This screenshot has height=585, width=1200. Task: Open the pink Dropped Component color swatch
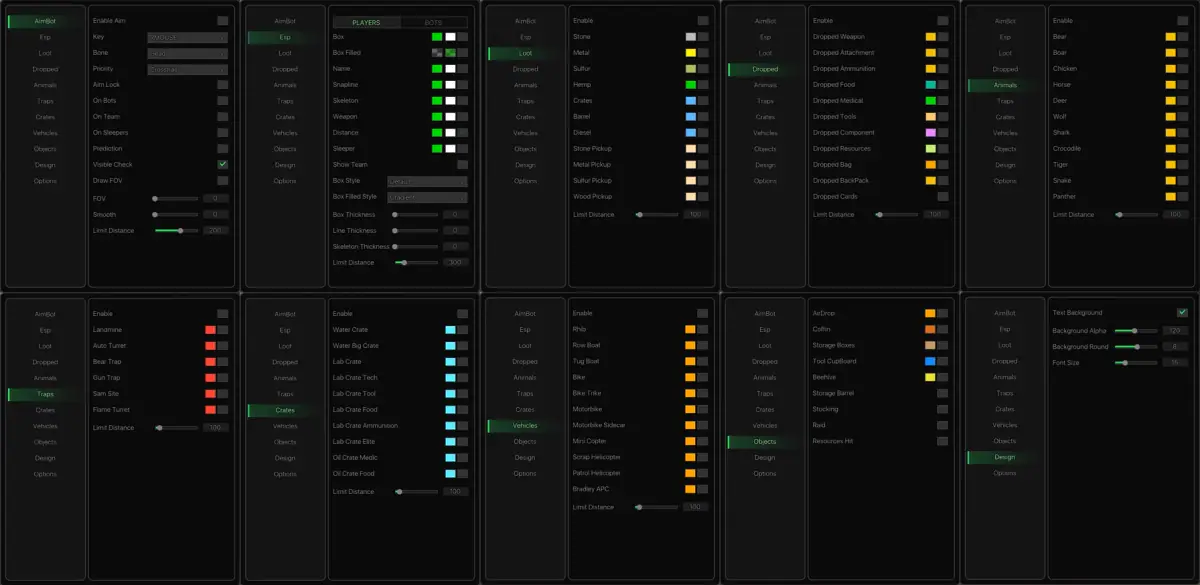(930, 133)
